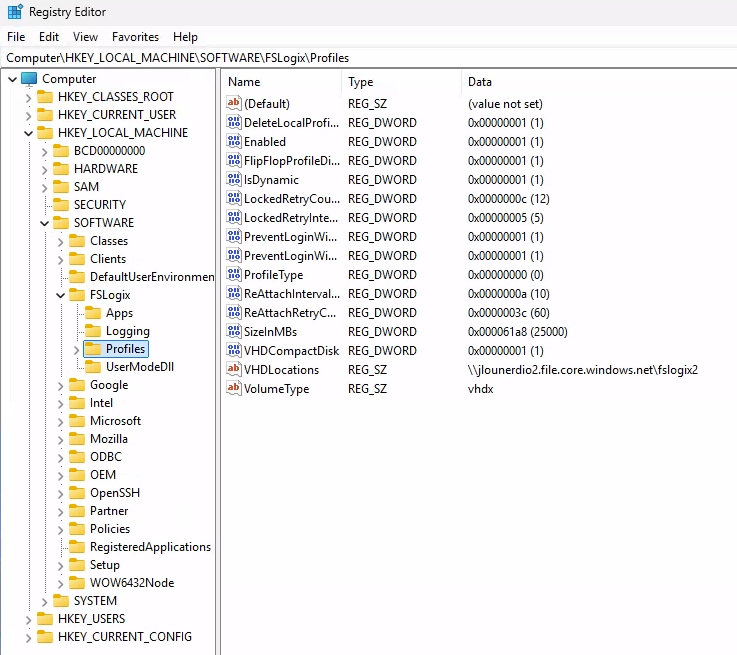The width and height of the screenshot is (737, 655).
Task: Select the Profiles key in the tree
Action: coord(125,349)
